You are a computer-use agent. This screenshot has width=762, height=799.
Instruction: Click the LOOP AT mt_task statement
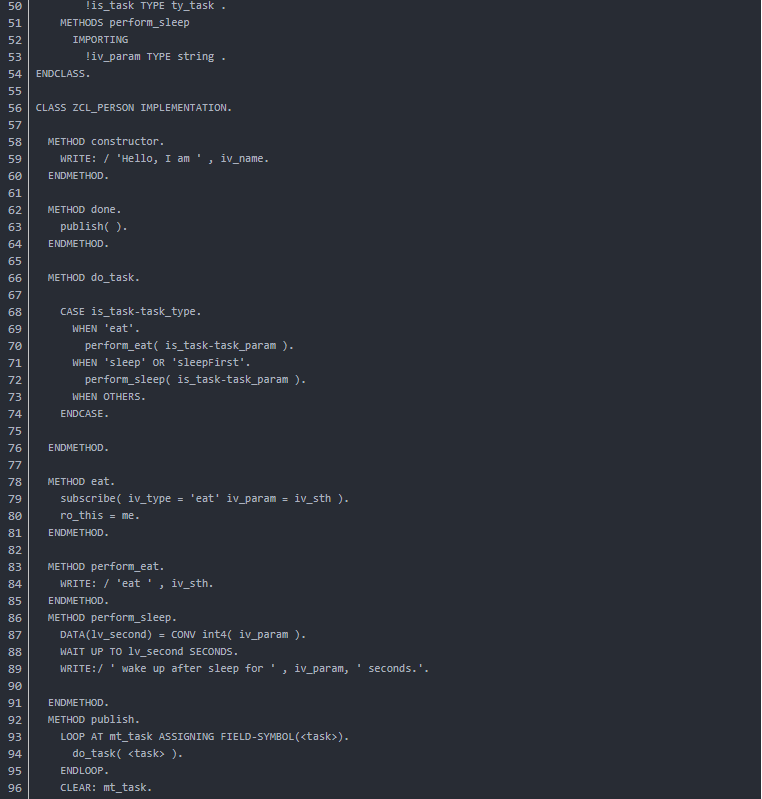tap(204, 737)
